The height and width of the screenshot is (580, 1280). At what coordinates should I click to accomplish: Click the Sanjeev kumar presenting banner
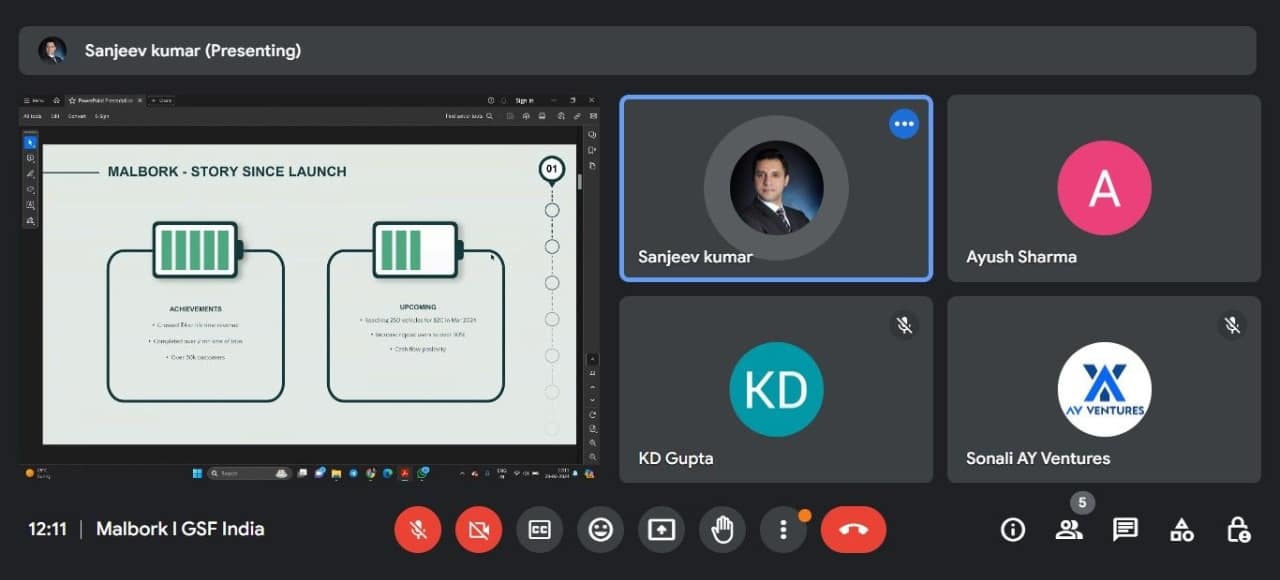[x=637, y=50]
